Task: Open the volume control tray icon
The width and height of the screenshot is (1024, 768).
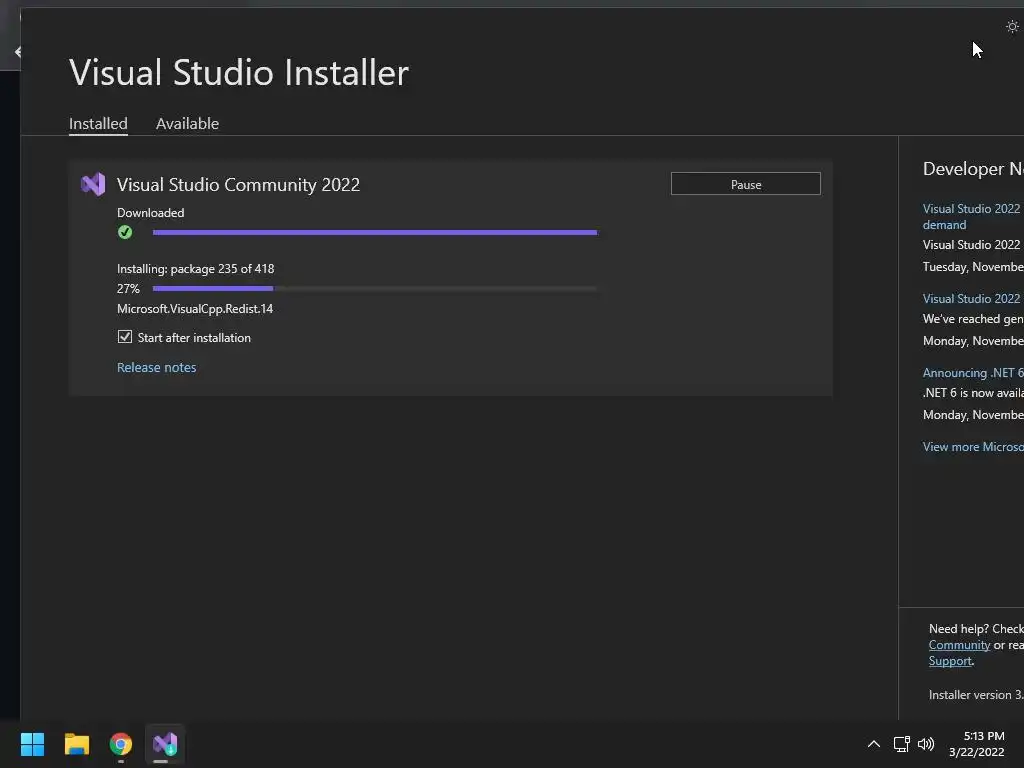Action: tap(926, 744)
